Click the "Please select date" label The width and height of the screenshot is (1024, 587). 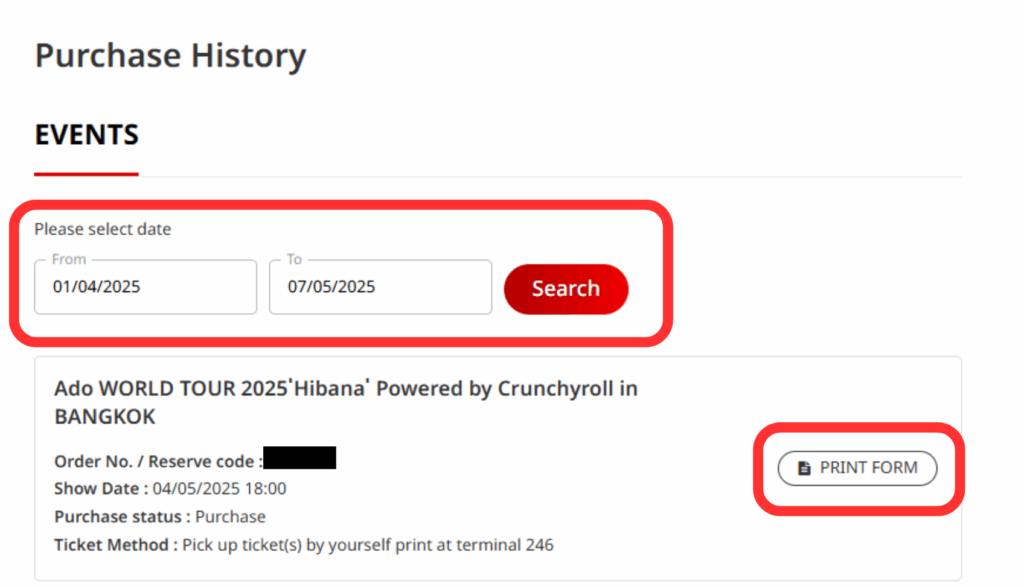point(103,229)
